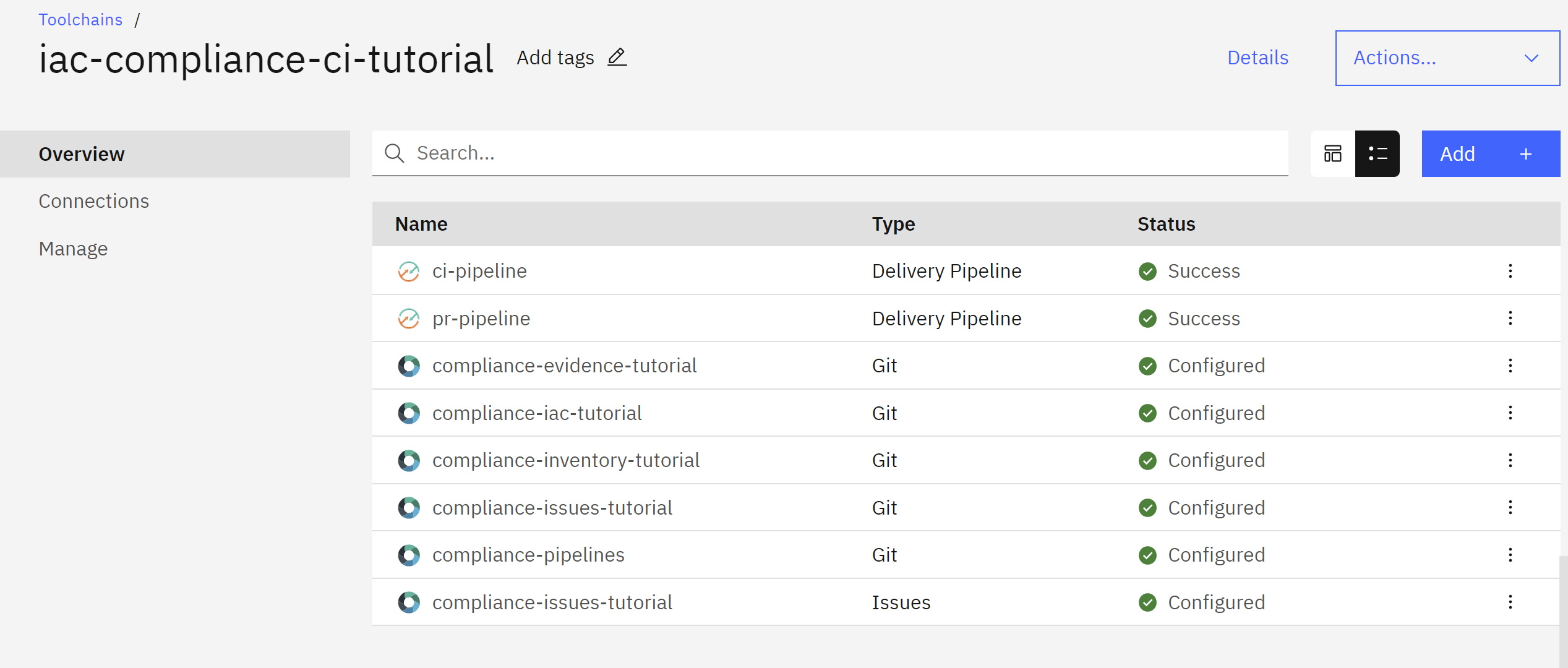Screen dimensions: 1568x668
Task: Click the edit pencil next to Add tags
Action: 616,57
